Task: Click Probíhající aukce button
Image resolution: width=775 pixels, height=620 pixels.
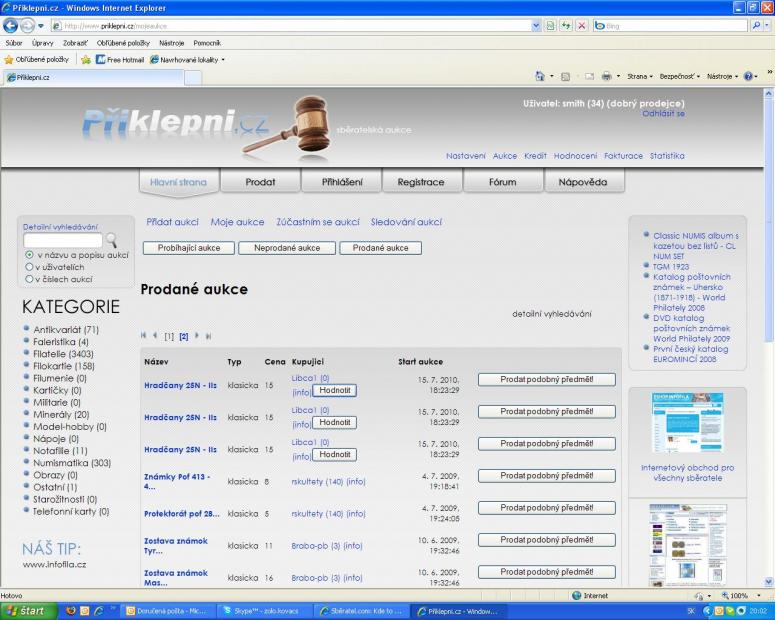Action: pos(189,248)
